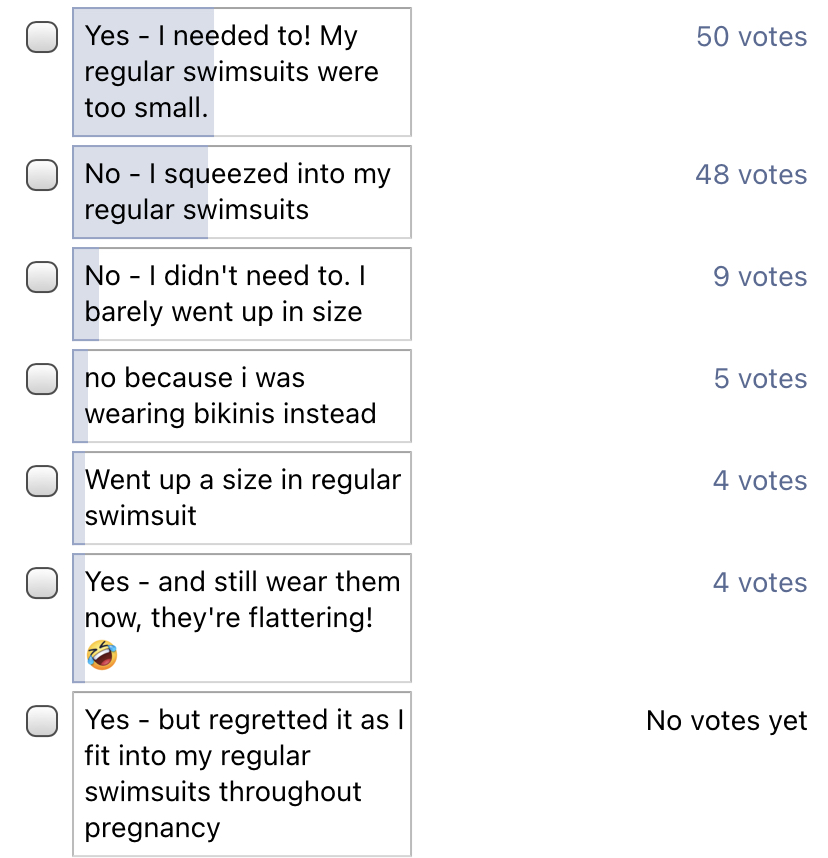View the 48 votes list
Screen dimensions: 828x858
[x=751, y=175]
